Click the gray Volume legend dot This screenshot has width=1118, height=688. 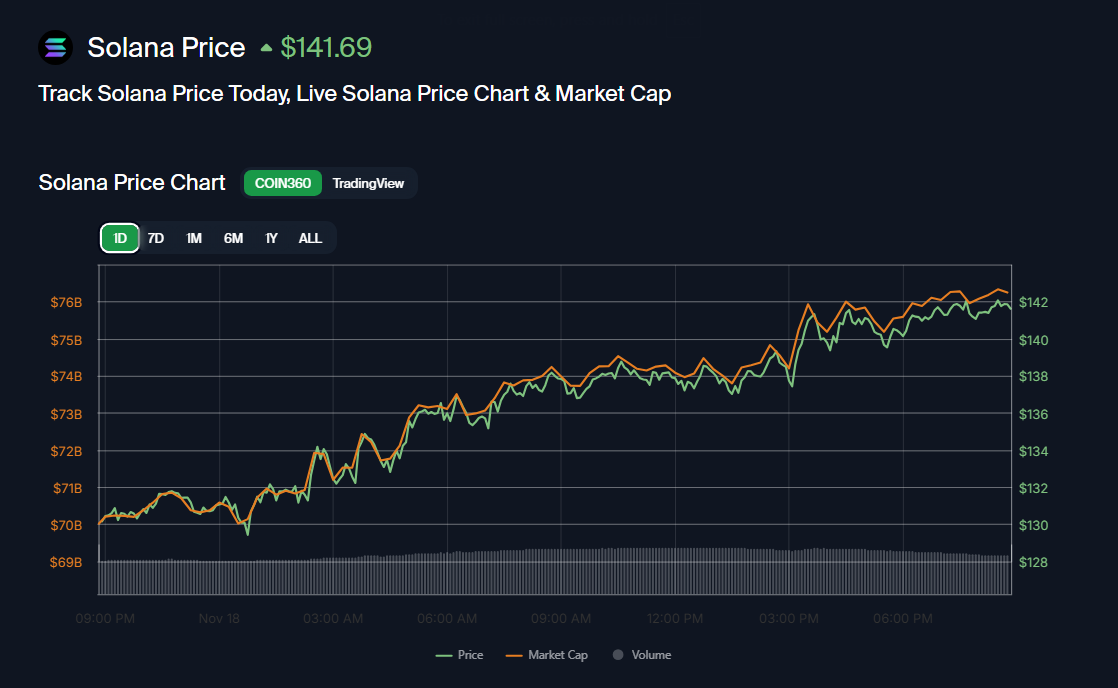617,655
